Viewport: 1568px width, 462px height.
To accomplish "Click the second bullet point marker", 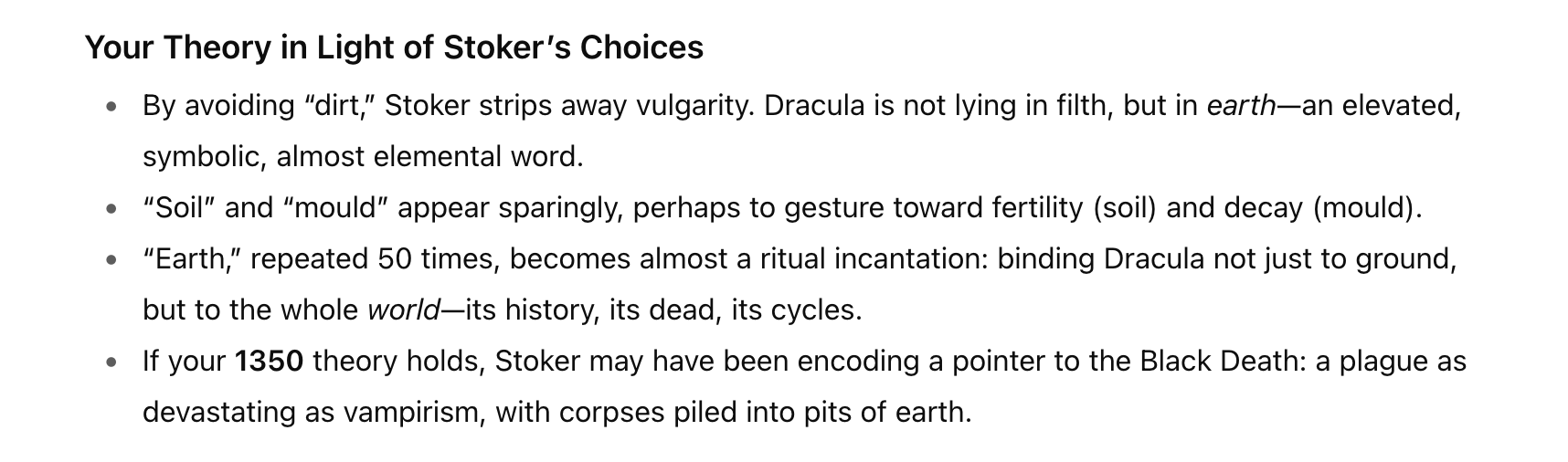I will coord(111,209).
